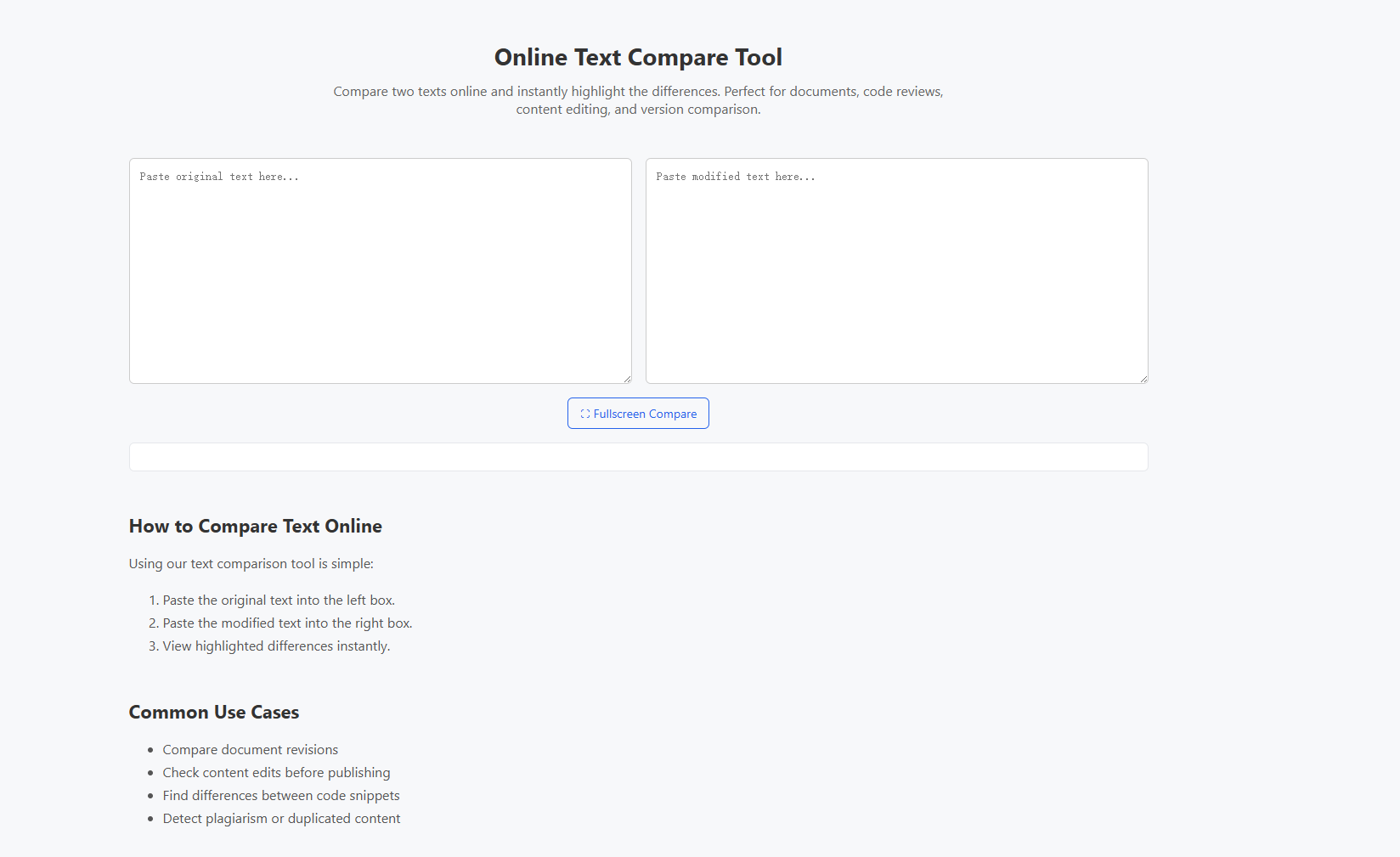Click the fullscreen expand icon on Compare button
1400x857 pixels.
584,414
